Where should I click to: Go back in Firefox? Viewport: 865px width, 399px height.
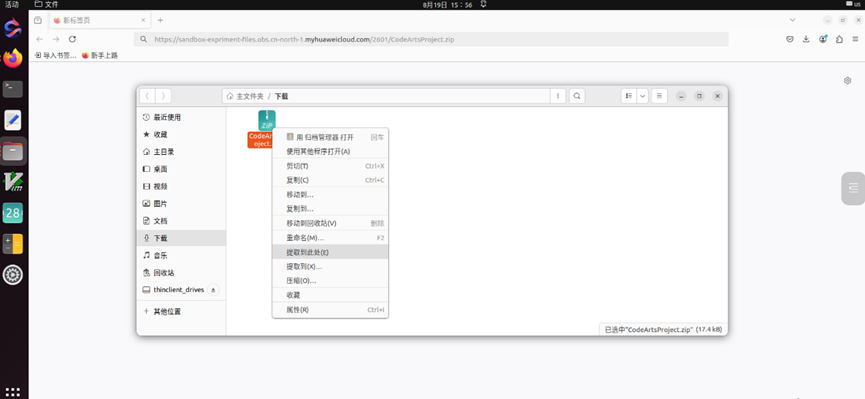coord(39,39)
